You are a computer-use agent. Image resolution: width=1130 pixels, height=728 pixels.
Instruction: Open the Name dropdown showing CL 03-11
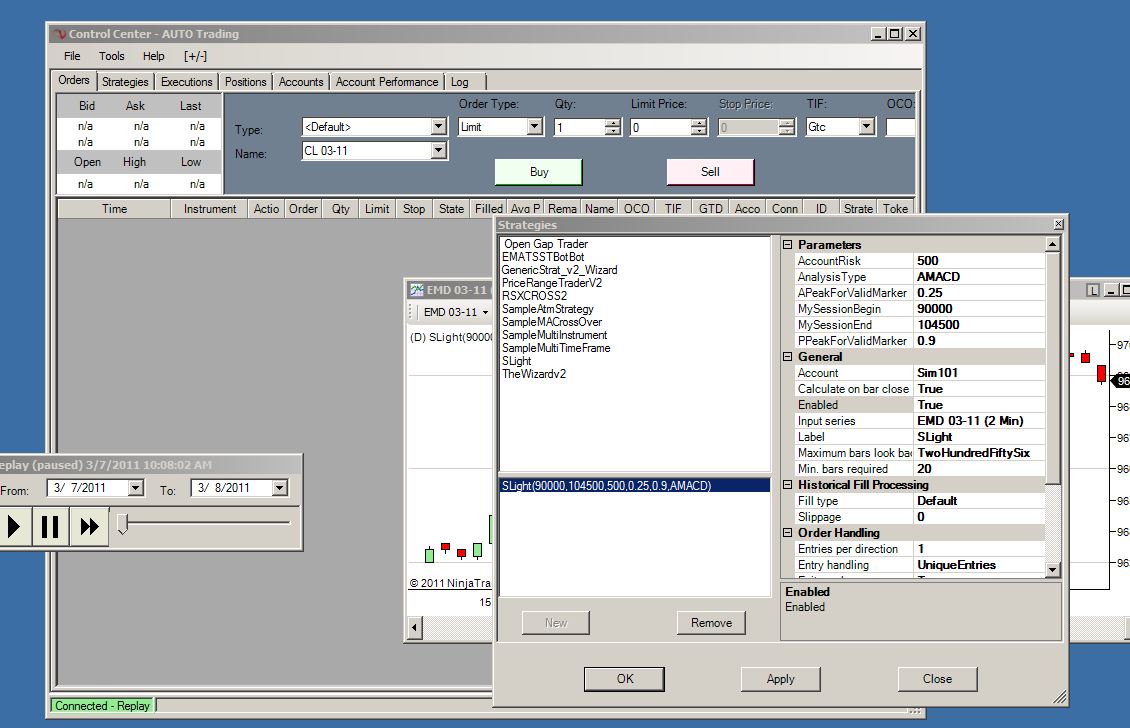438,151
